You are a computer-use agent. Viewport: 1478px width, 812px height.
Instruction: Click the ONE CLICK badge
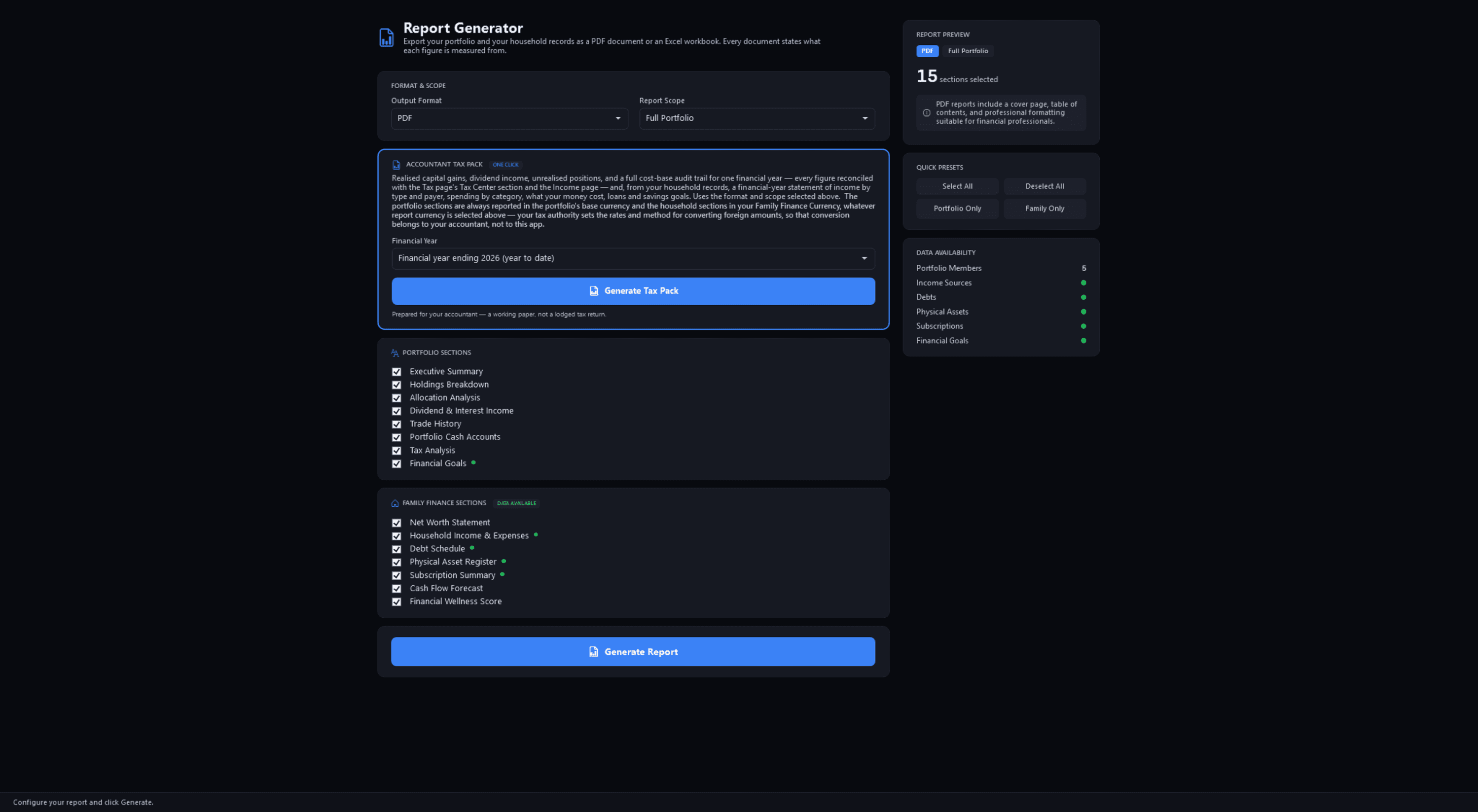click(505, 165)
